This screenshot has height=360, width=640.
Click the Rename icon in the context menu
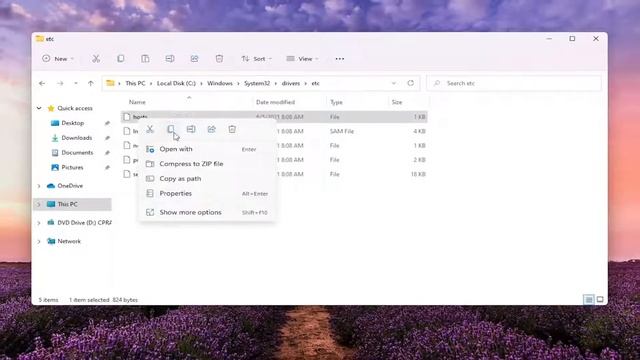click(x=191, y=129)
